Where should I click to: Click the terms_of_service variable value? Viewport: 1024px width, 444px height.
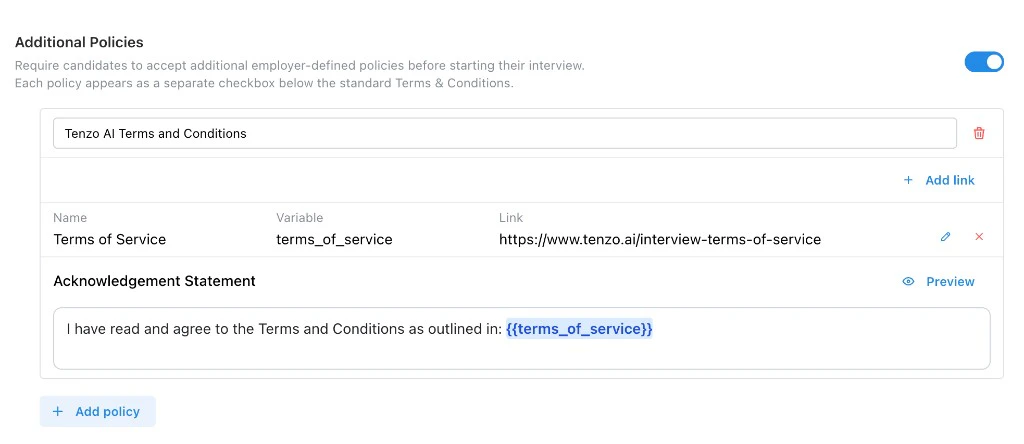[x=334, y=240]
